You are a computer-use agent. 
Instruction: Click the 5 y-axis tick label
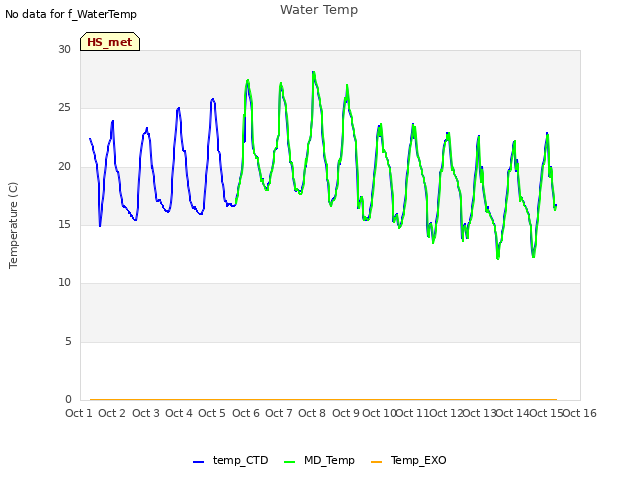(x=68, y=341)
